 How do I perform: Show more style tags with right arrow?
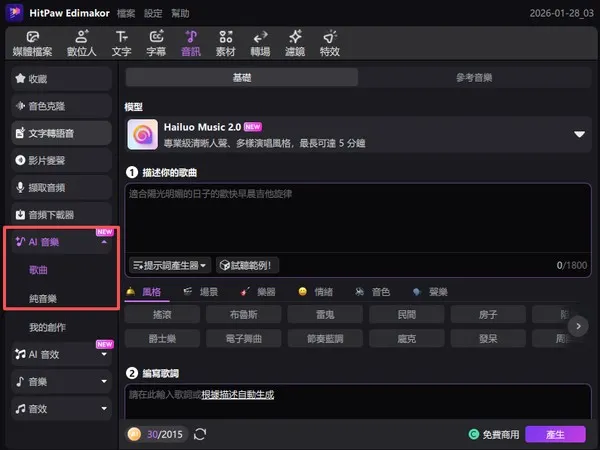pos(578,326)
